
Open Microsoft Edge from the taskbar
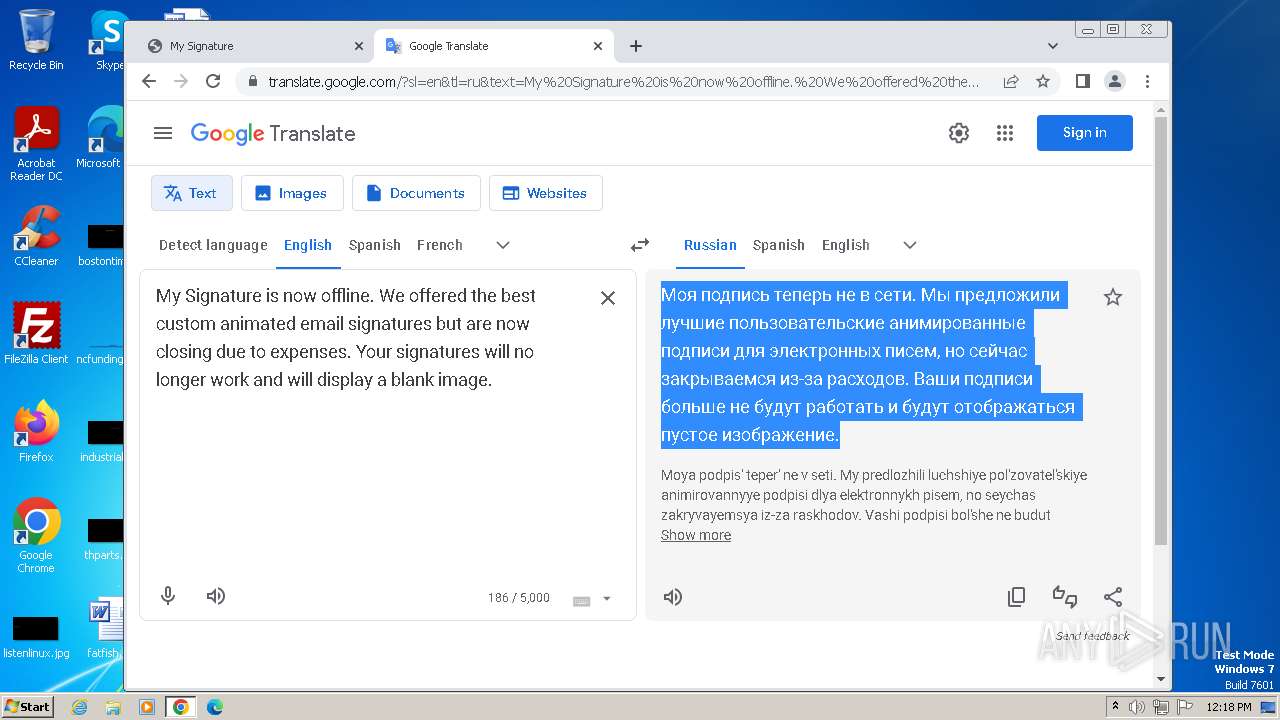tap(215, 707)
